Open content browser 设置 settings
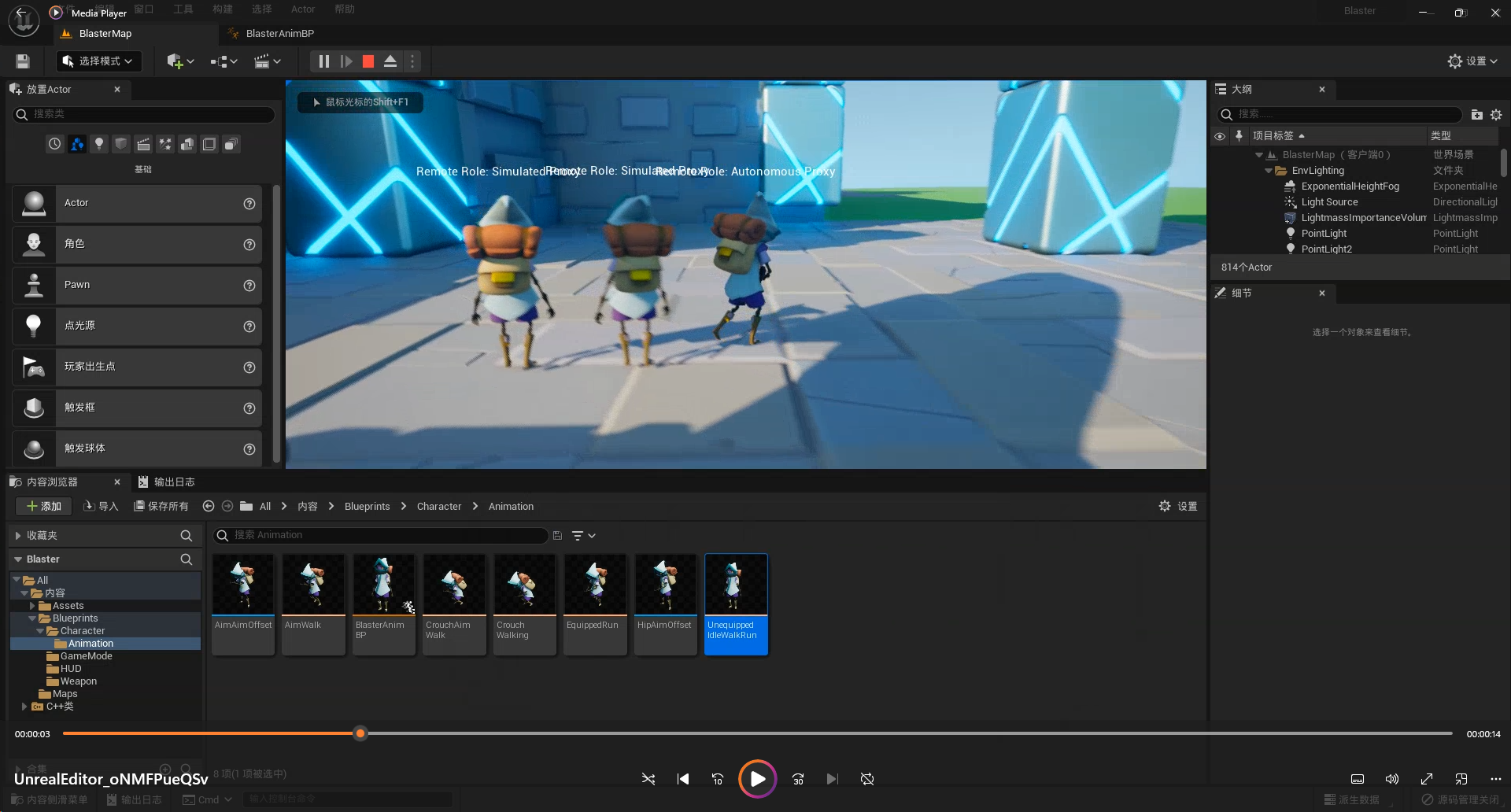The image size is (1511, 812). pos(1178,507)
